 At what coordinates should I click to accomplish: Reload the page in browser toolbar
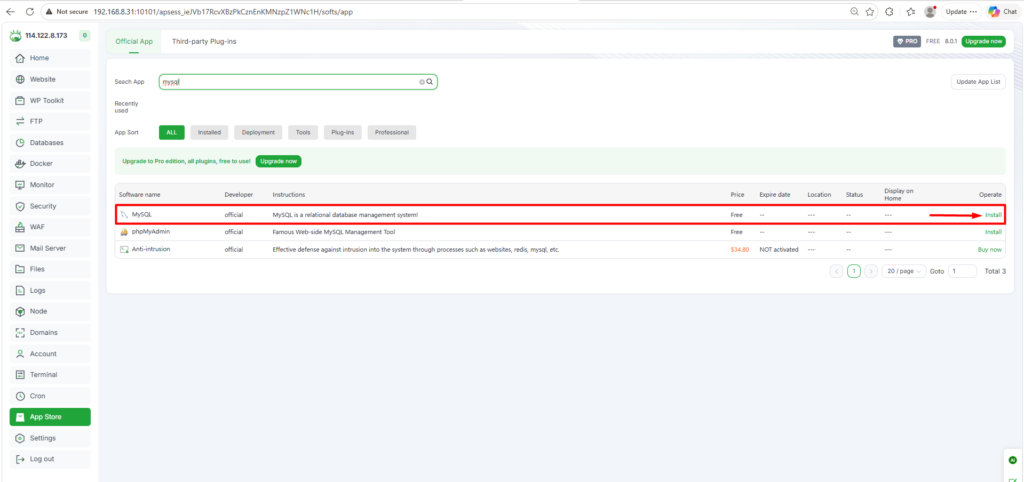(x=30, y=11)
